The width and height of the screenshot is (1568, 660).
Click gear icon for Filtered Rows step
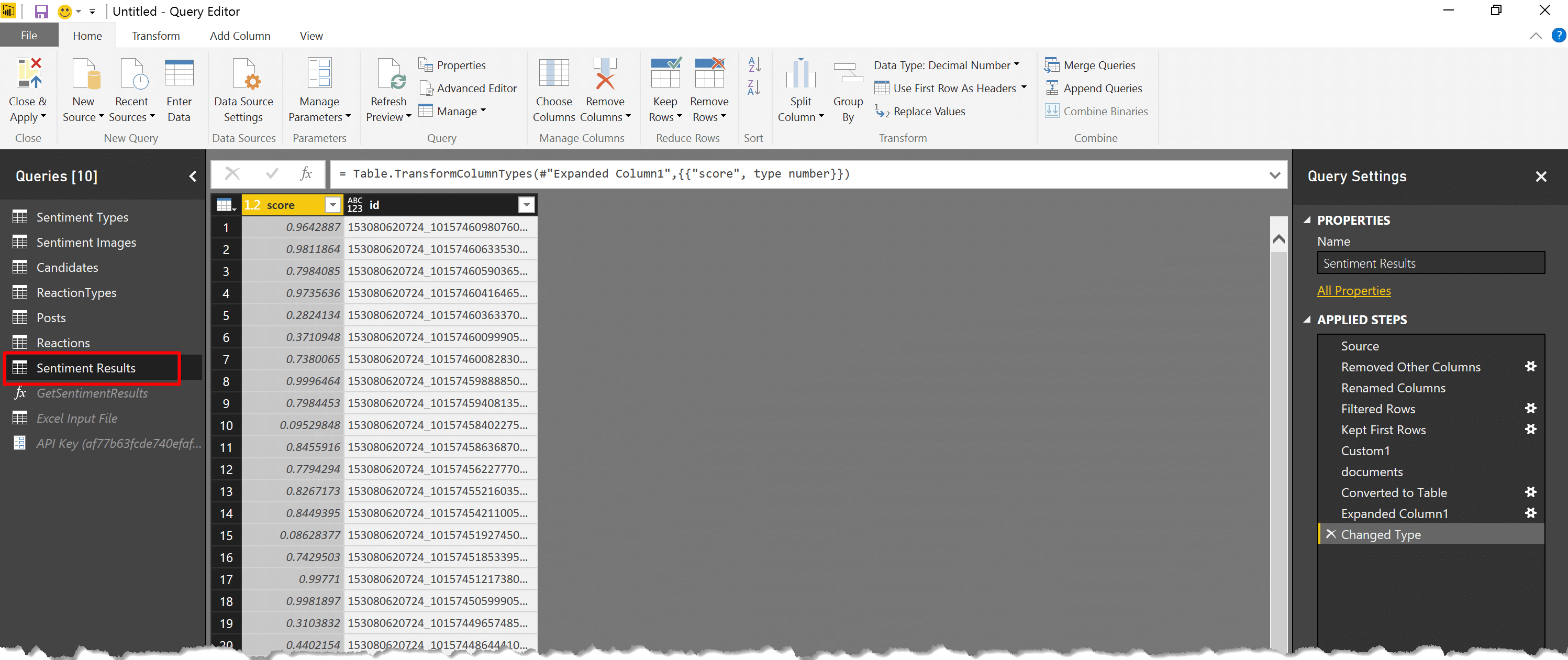[1530, 409]
